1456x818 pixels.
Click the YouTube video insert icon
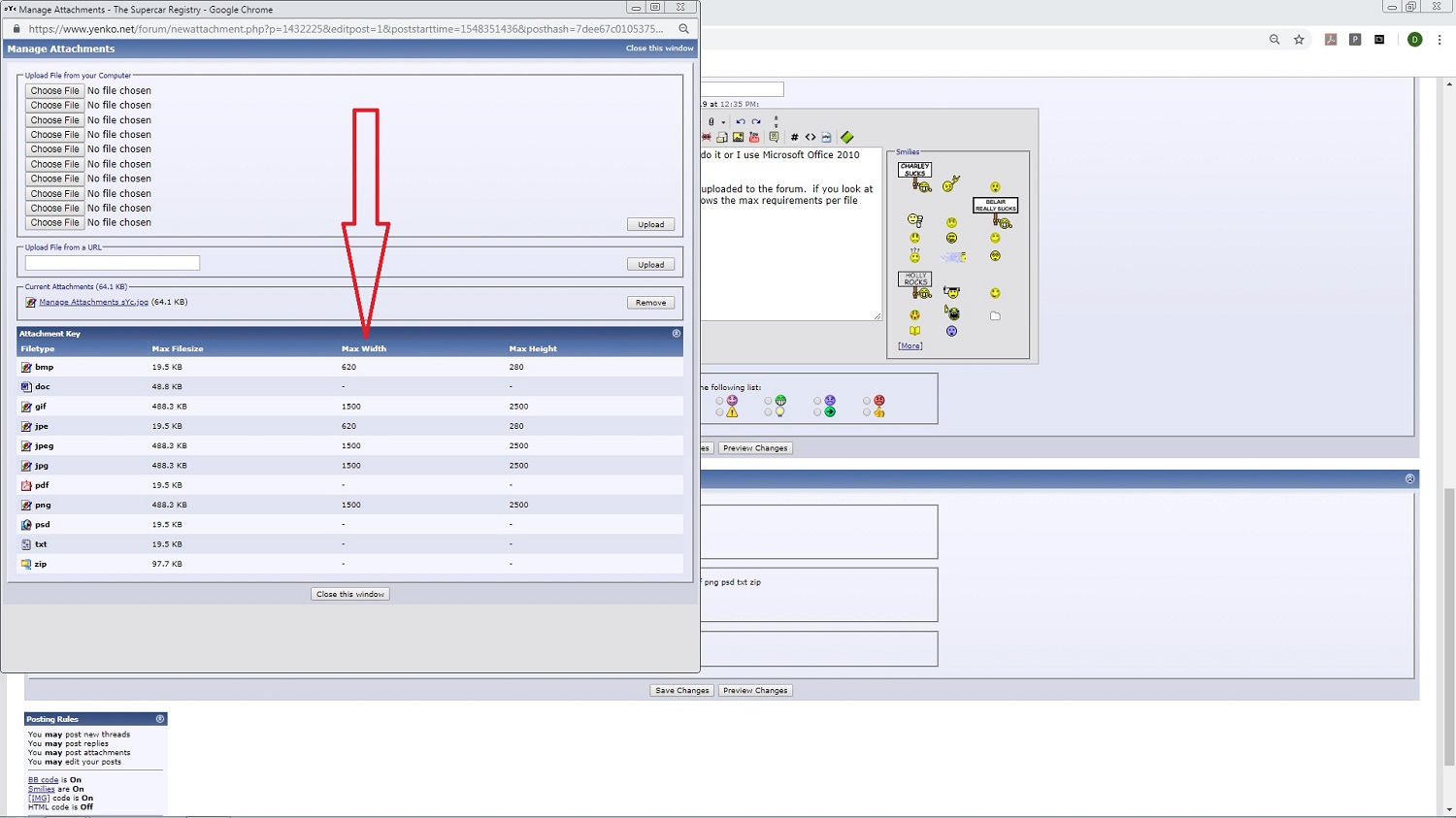(x=754, y=137)
